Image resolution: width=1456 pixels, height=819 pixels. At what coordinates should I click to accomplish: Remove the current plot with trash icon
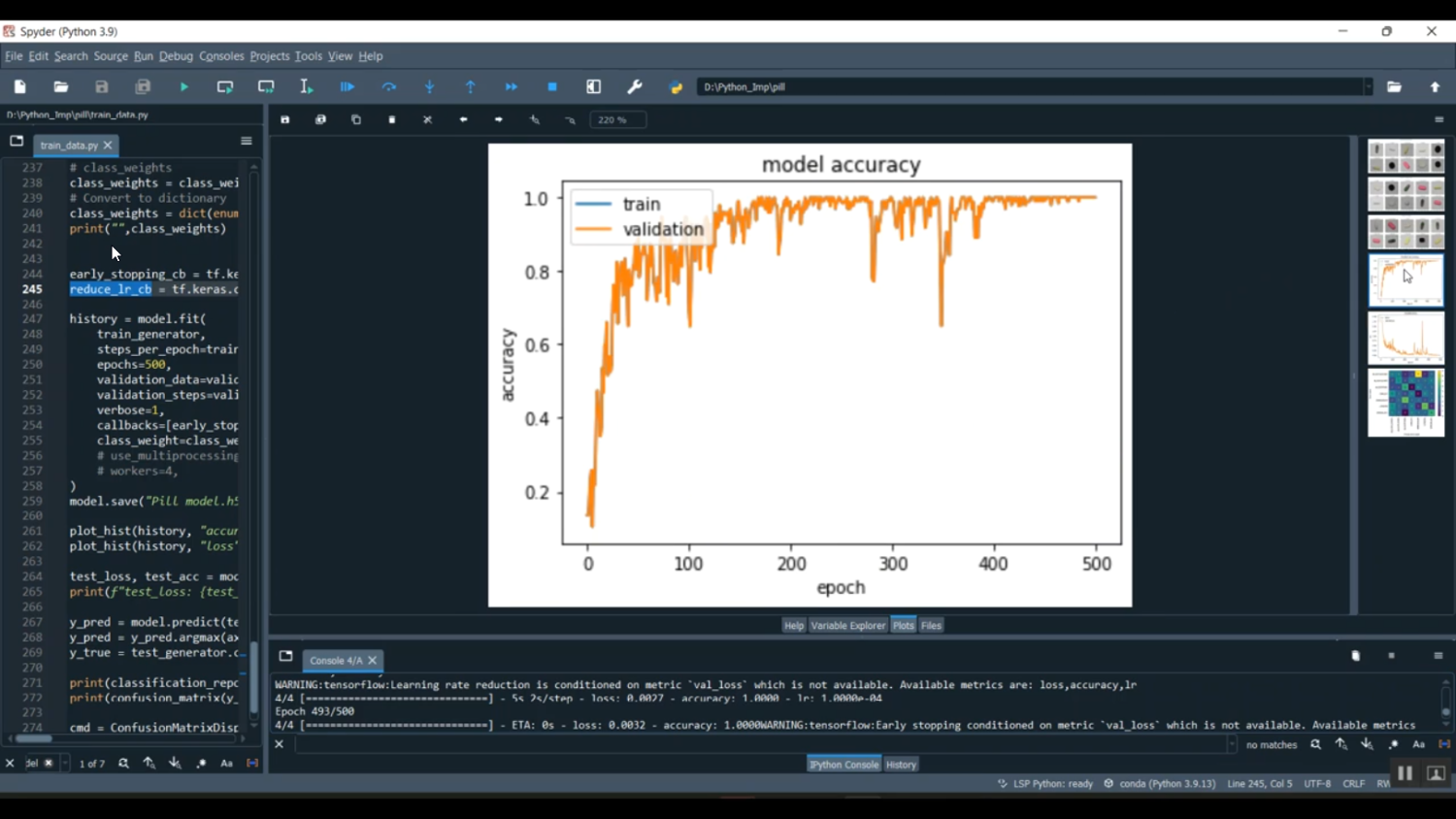pyautogui.click(x=392, y=120)
